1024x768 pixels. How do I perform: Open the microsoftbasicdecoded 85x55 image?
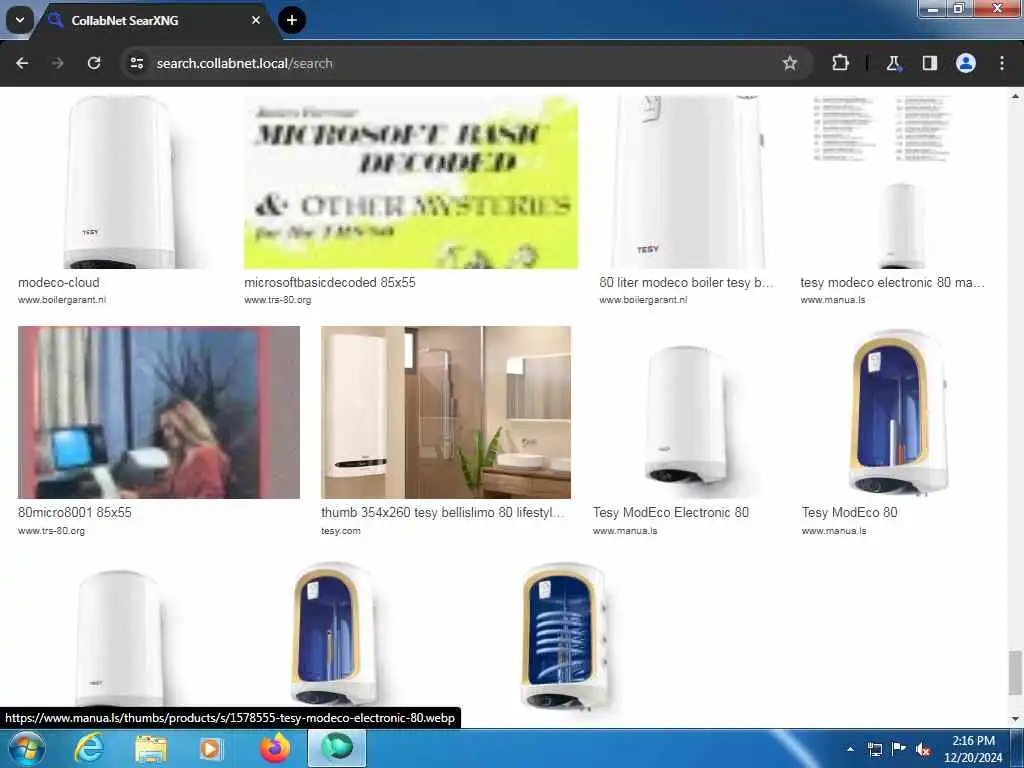tap(411, 182)
